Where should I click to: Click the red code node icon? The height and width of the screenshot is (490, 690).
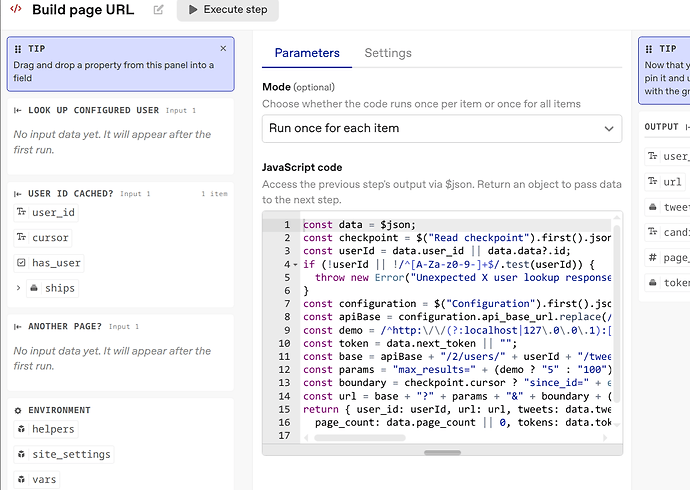coord(16,9)
